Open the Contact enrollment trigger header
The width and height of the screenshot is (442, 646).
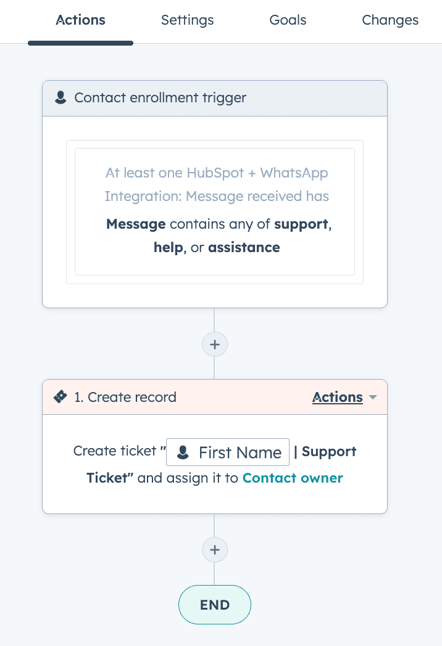click(215, 98)
